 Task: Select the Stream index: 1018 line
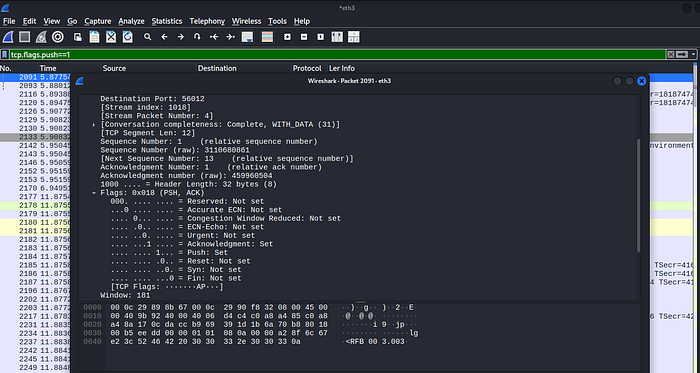[146, 108]
